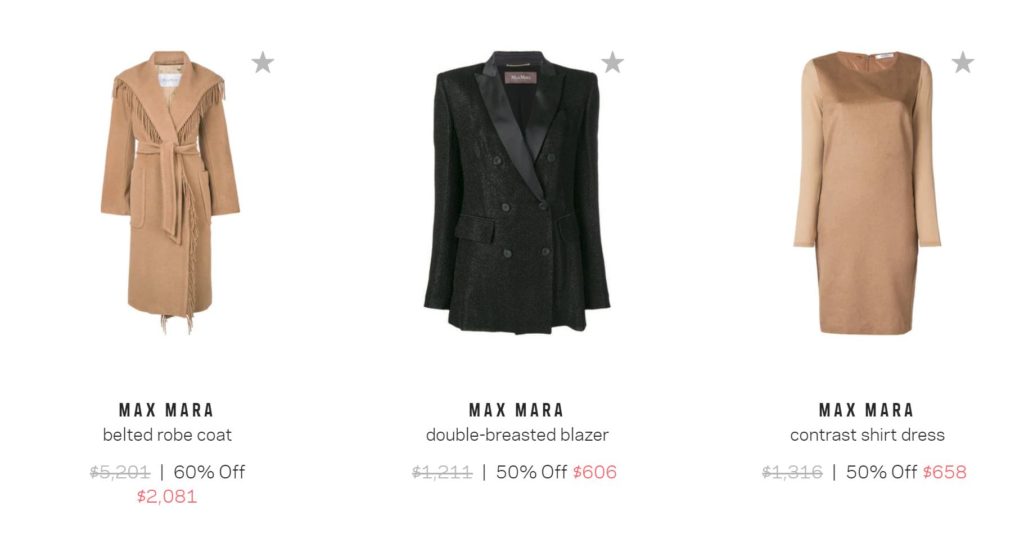This screenshot has width=1024, height=533.
Task: Star the double-breasted blazer as favorite
Action: click(613, 63)
